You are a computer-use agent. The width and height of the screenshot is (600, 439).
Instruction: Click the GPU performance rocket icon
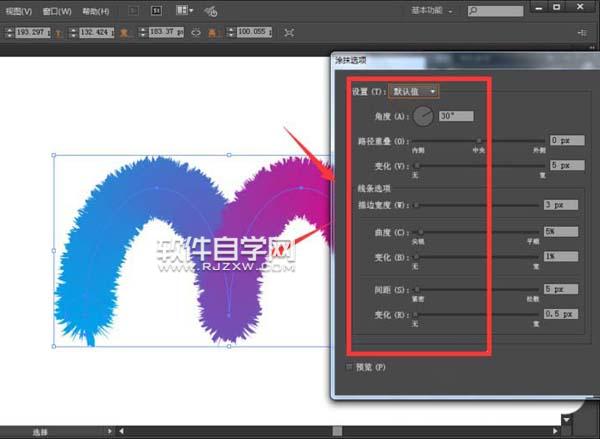coord(210,11)
